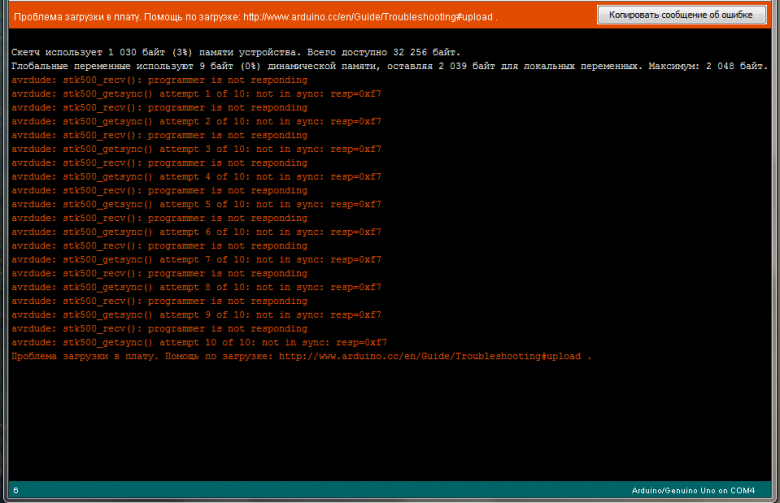Click the 'attempt 9 of 10' error line
The image size is (780, 503).
click(196, 315)
